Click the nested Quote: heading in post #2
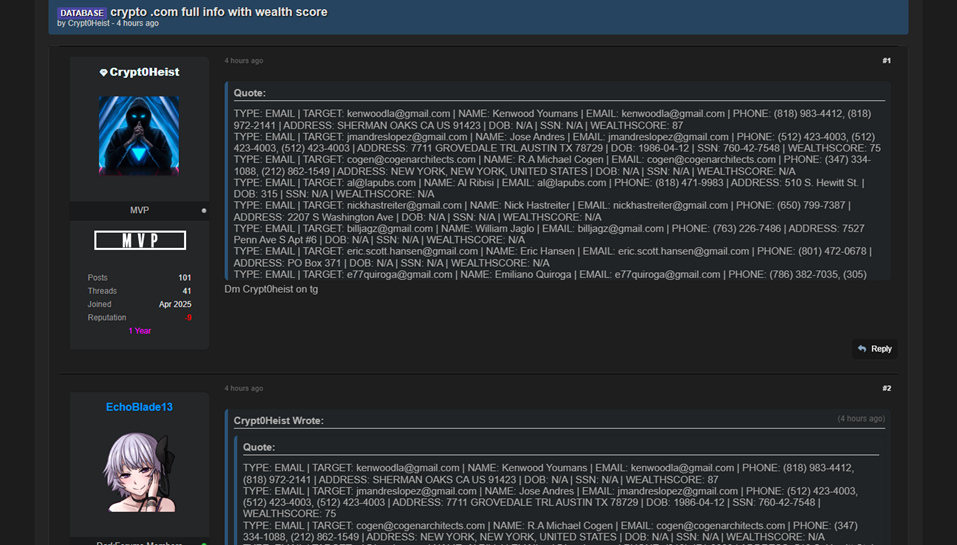 (259, 447)
